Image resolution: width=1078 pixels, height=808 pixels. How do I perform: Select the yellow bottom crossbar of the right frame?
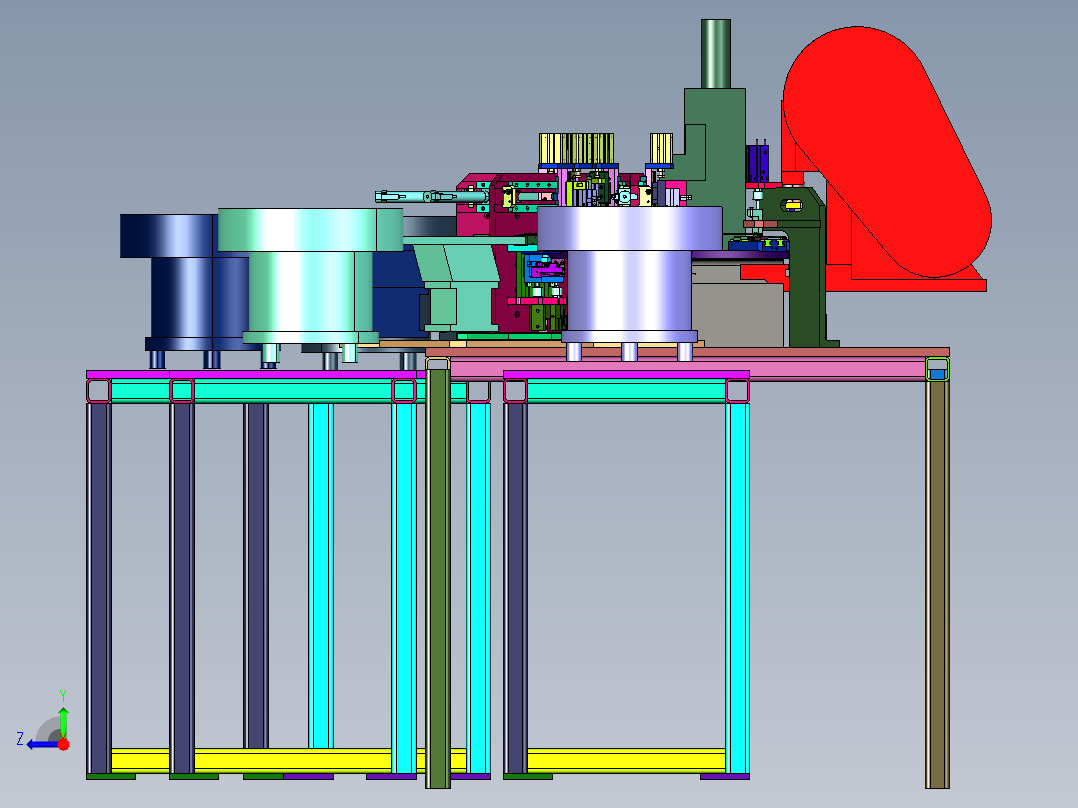coord(626,761)
